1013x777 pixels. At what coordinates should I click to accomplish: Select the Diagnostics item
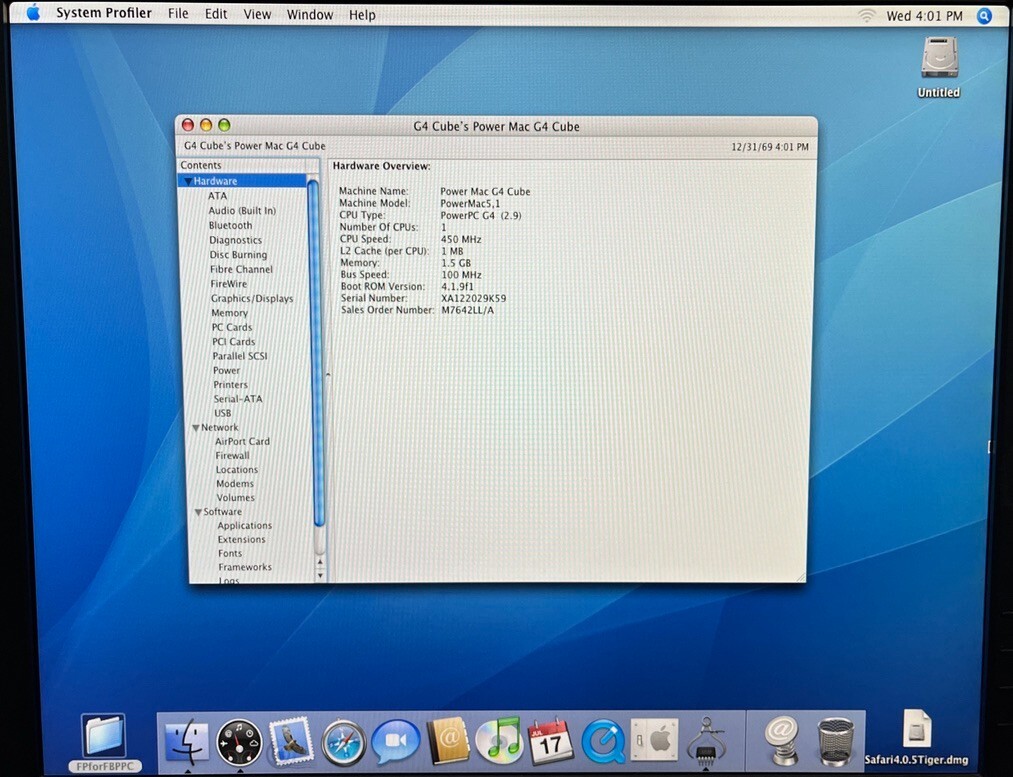[236, 240]
